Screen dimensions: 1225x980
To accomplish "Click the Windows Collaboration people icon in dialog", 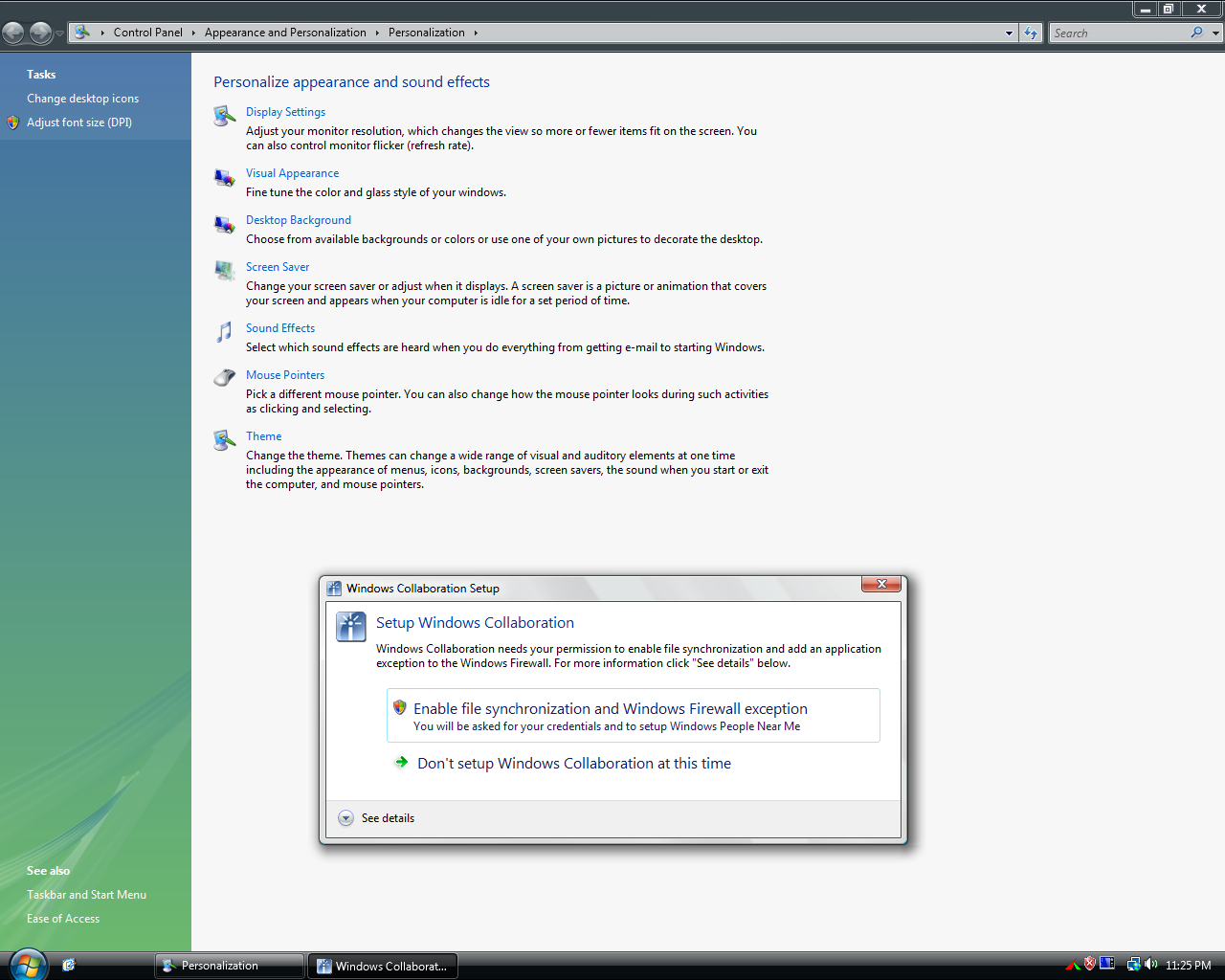I will tap(351, 626).
